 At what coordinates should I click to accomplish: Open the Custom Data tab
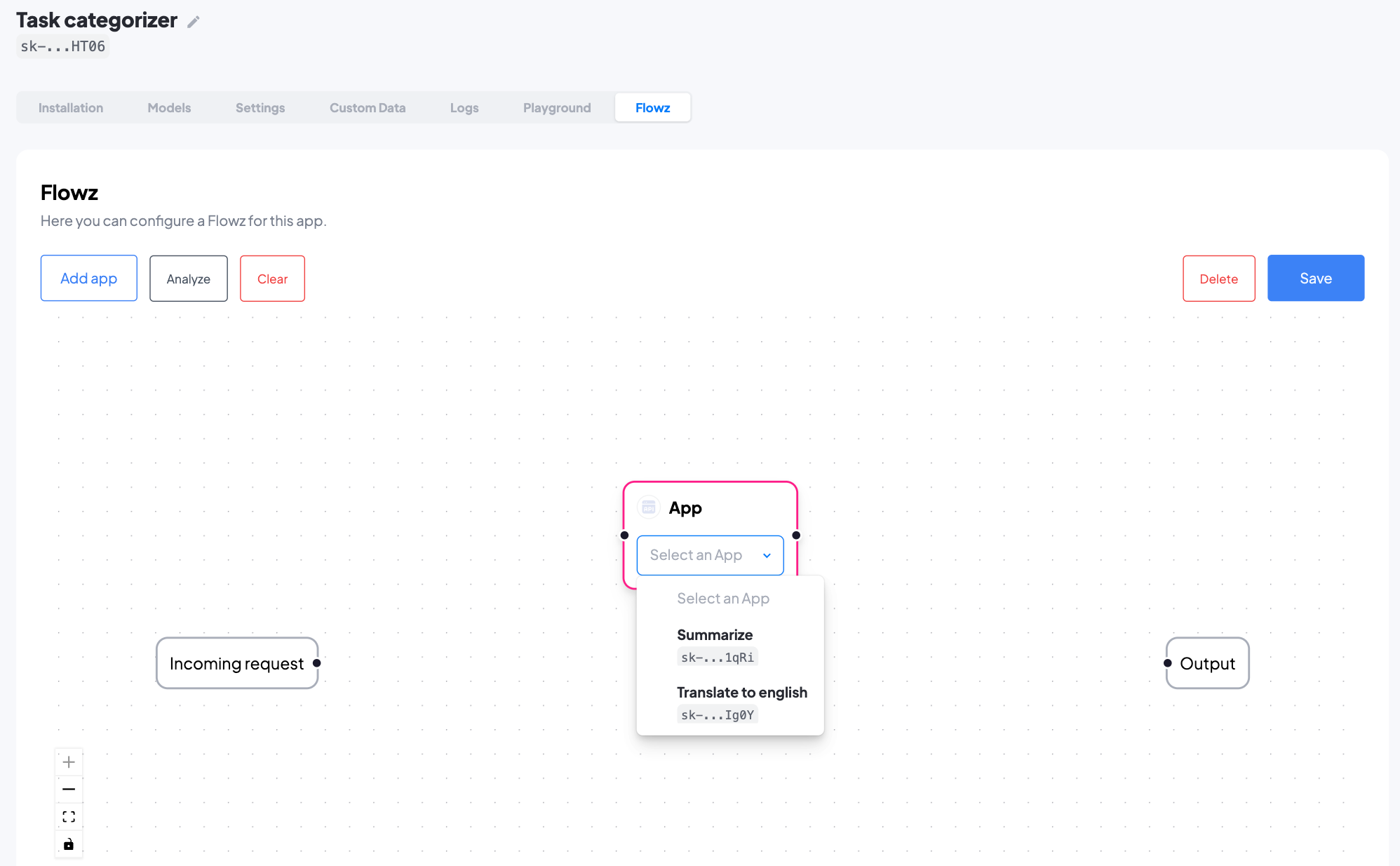point(368,108)
